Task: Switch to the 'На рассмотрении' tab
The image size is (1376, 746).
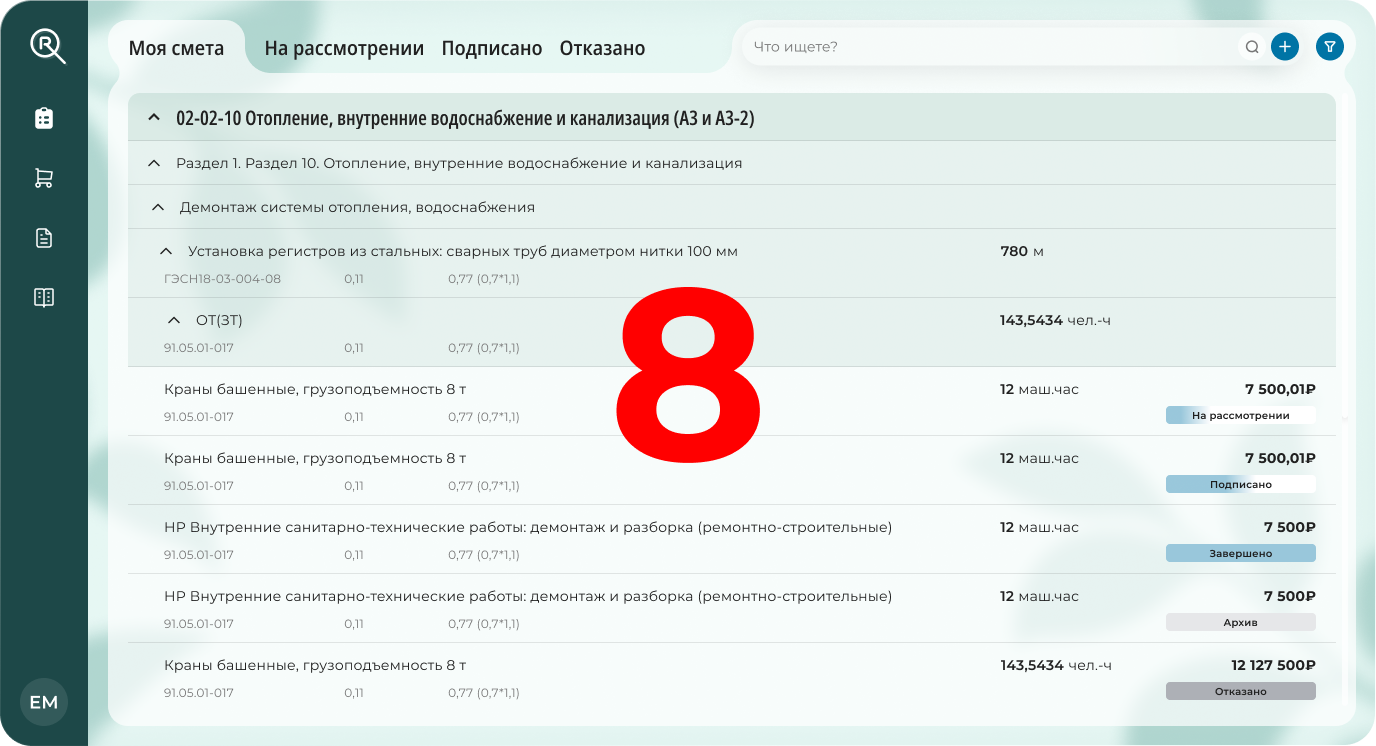Action: coord(342,47)
